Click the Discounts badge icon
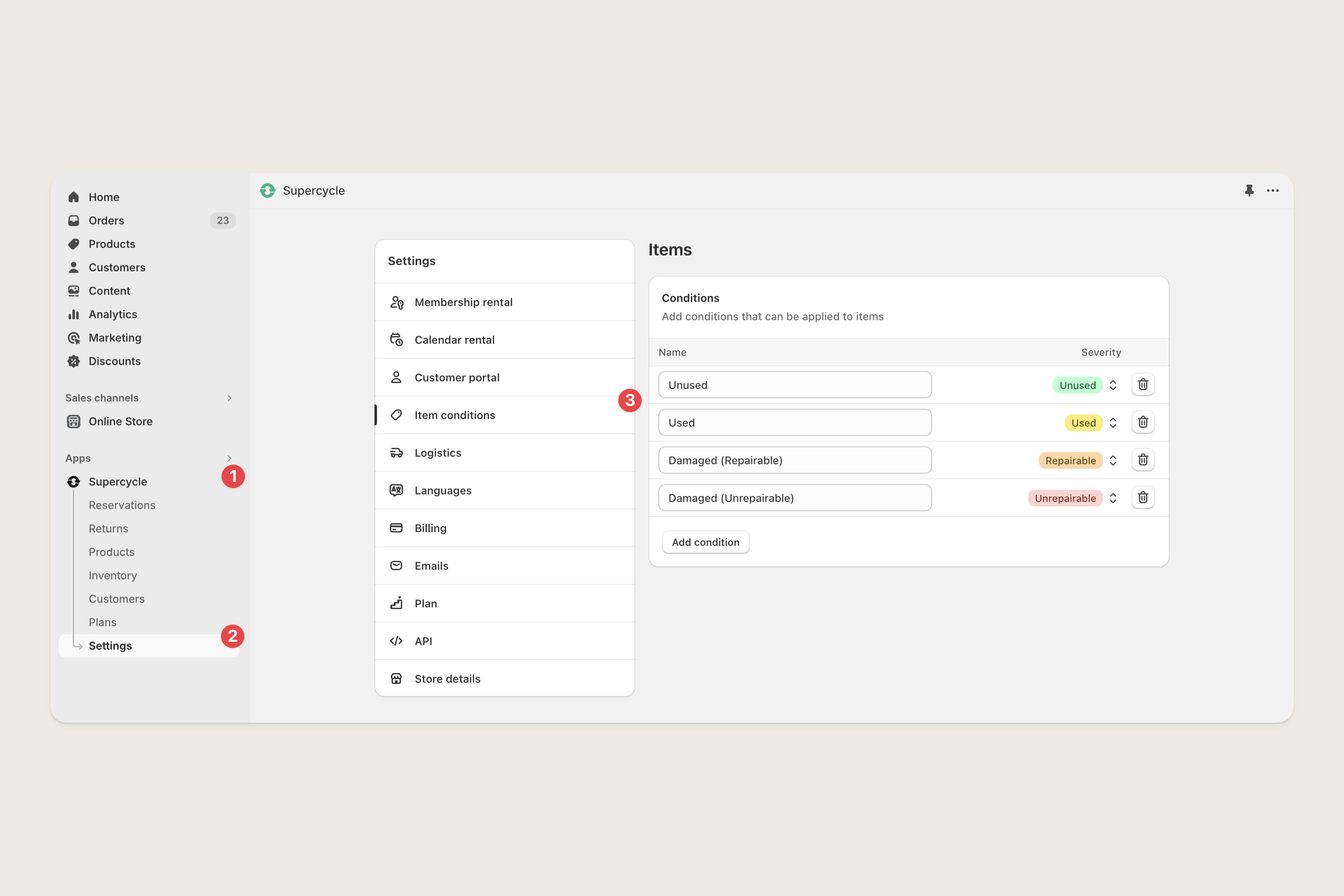The height and width of the screenshot is (896, 1344). tap(74, 361)
